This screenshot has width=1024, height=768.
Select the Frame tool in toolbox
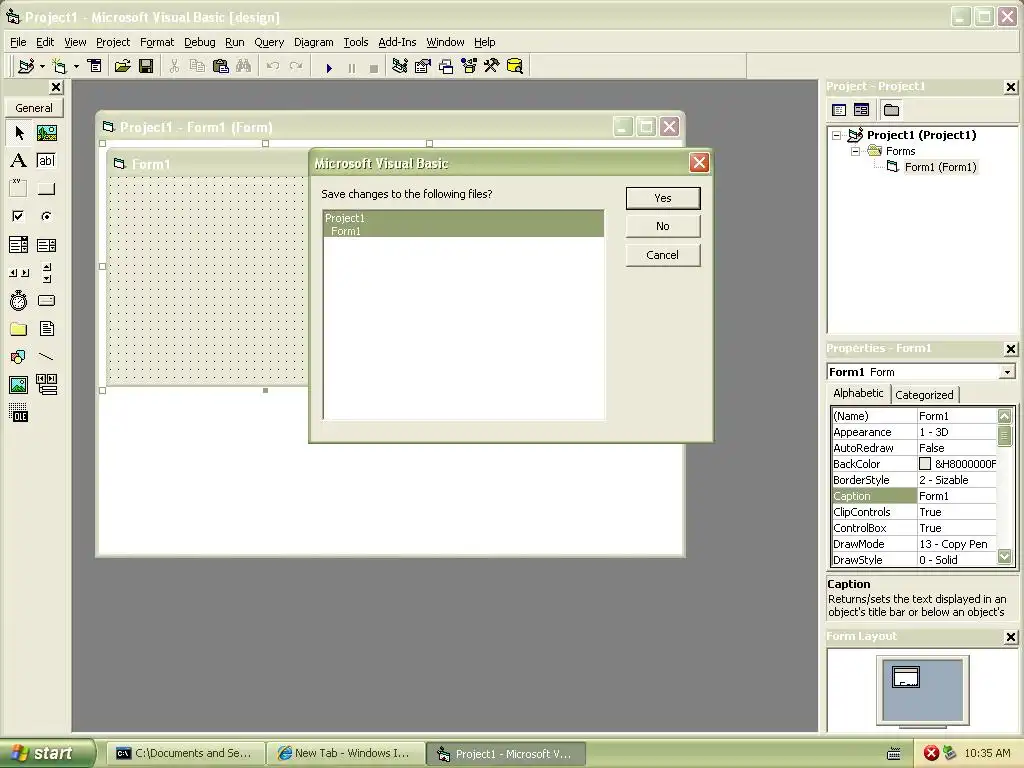pos(19,189)
